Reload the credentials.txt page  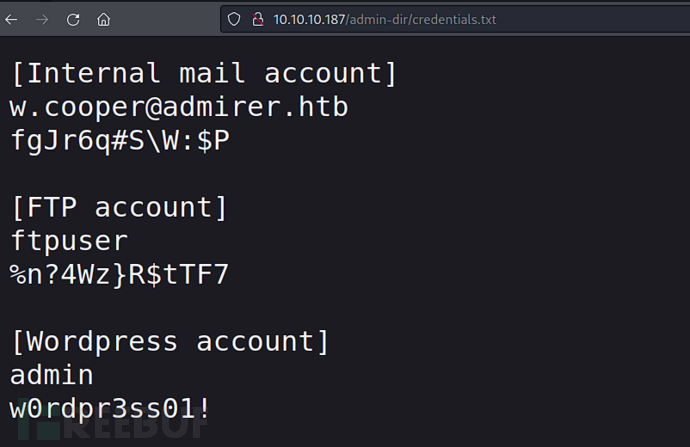[73, 19]
